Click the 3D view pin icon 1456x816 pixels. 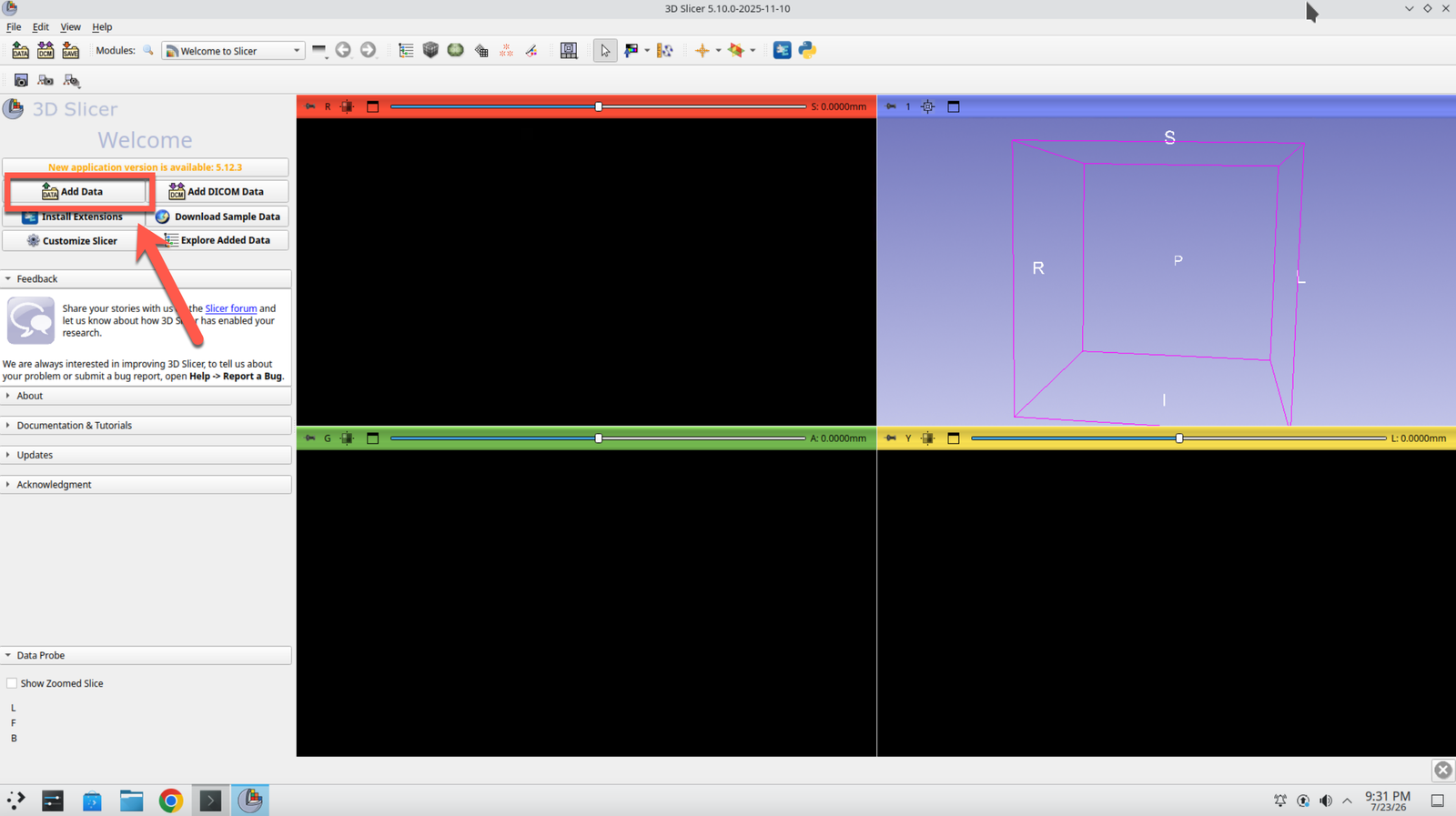891,106
